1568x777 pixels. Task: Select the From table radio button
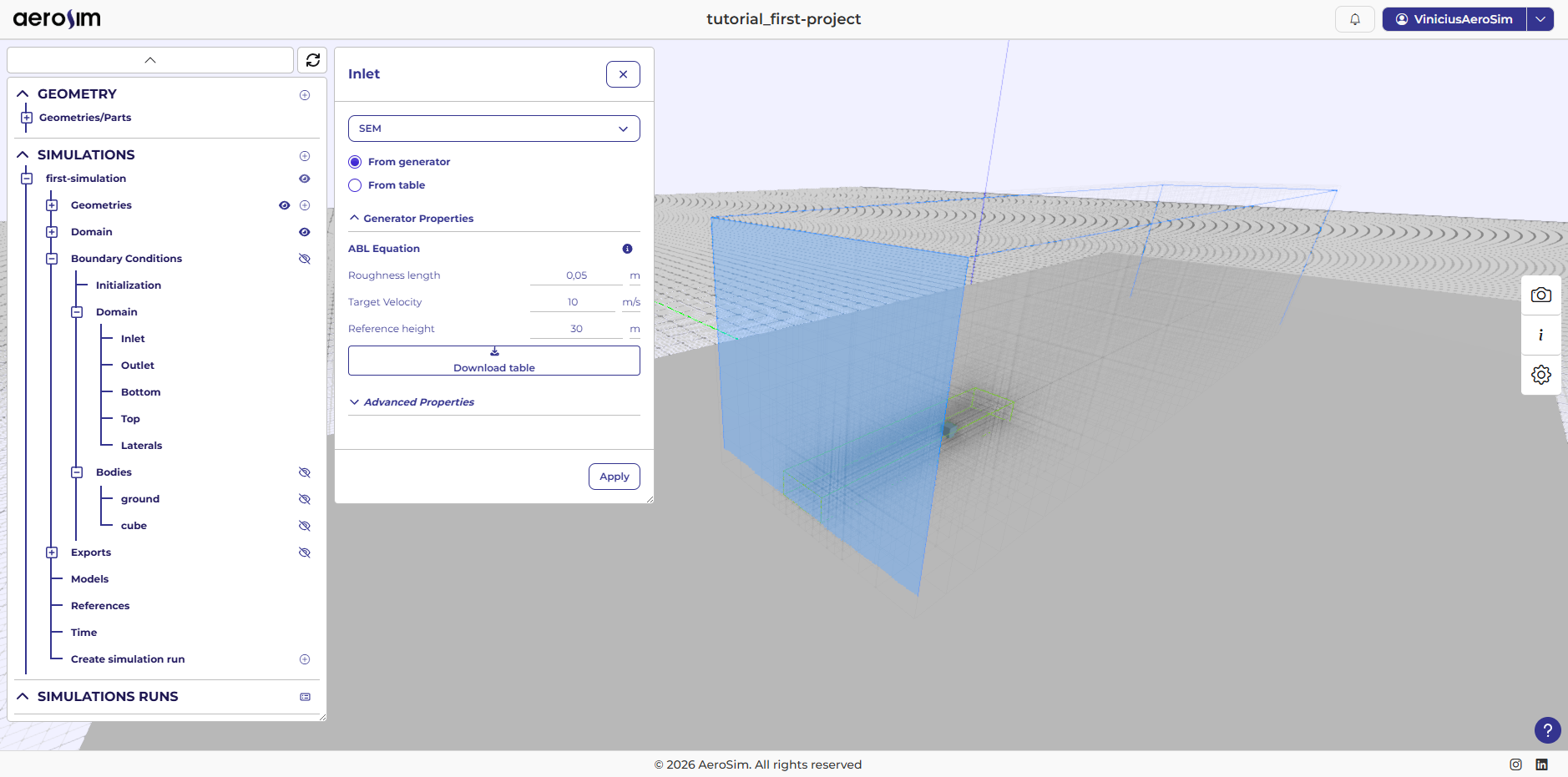click(x=355, y=185)
